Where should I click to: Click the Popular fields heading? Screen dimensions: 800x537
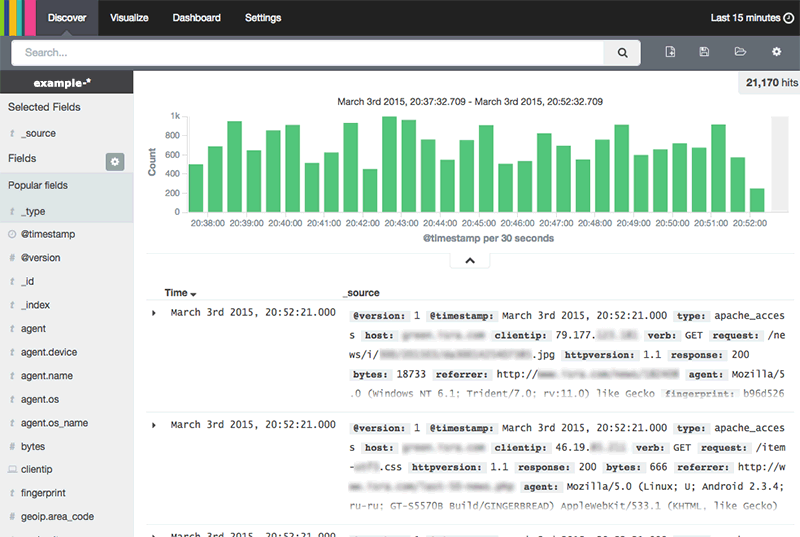(x=38, y=185)
